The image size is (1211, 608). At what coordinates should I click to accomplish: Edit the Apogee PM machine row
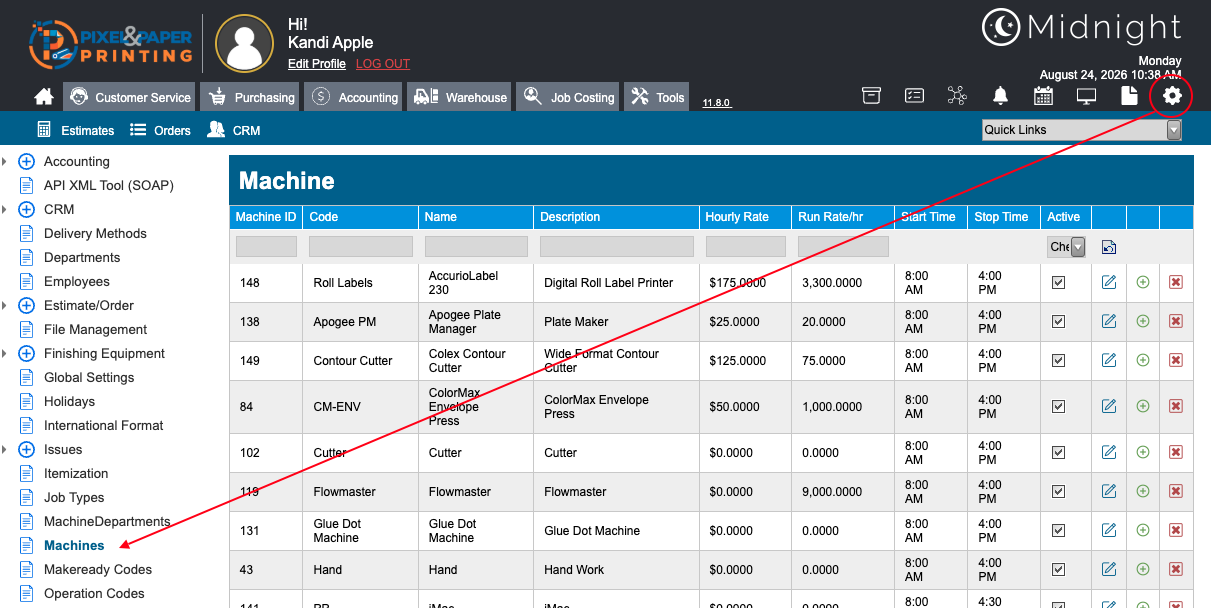(1109, 322)
